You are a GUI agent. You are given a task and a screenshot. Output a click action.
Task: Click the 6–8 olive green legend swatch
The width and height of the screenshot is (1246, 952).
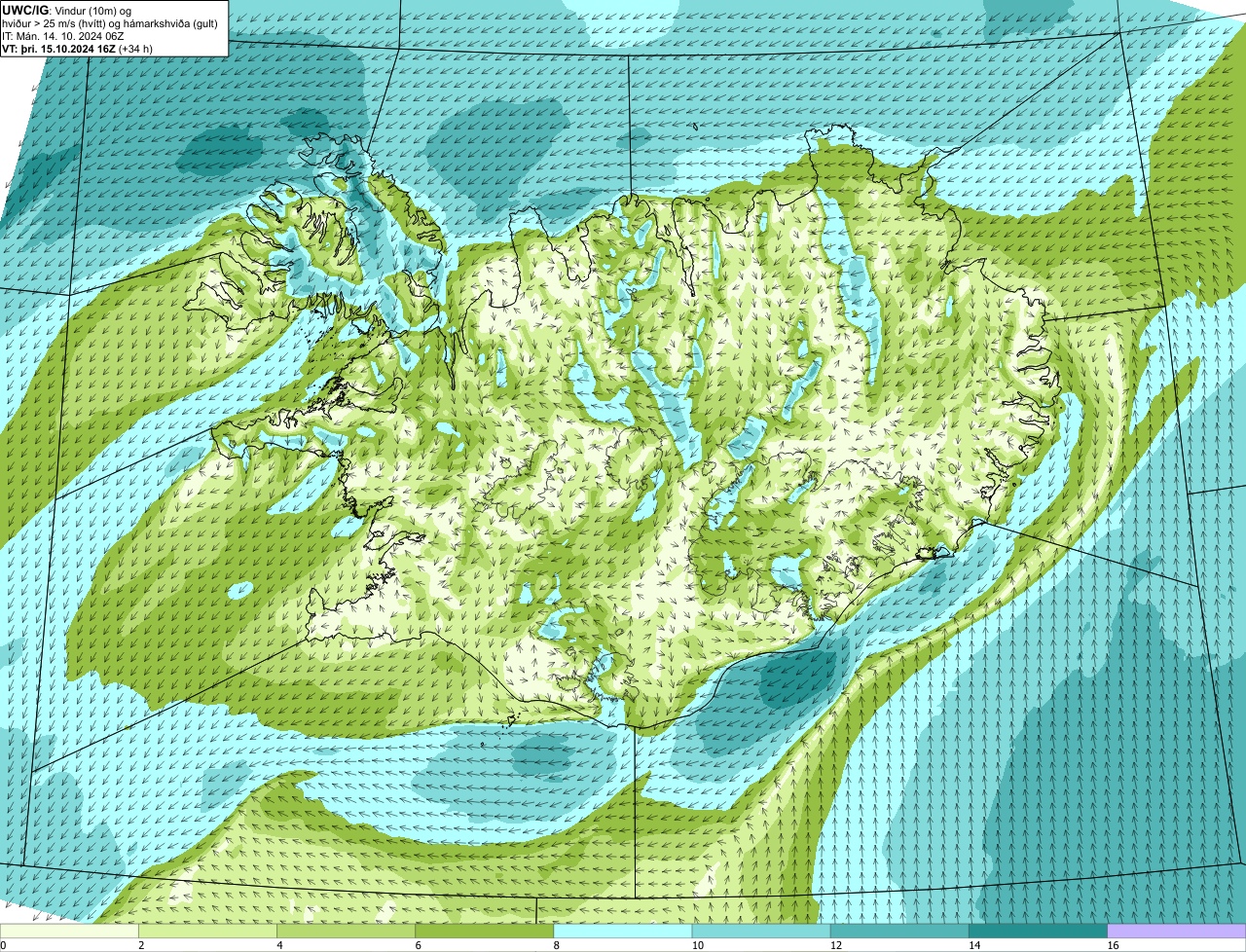(x=485, y=931)
